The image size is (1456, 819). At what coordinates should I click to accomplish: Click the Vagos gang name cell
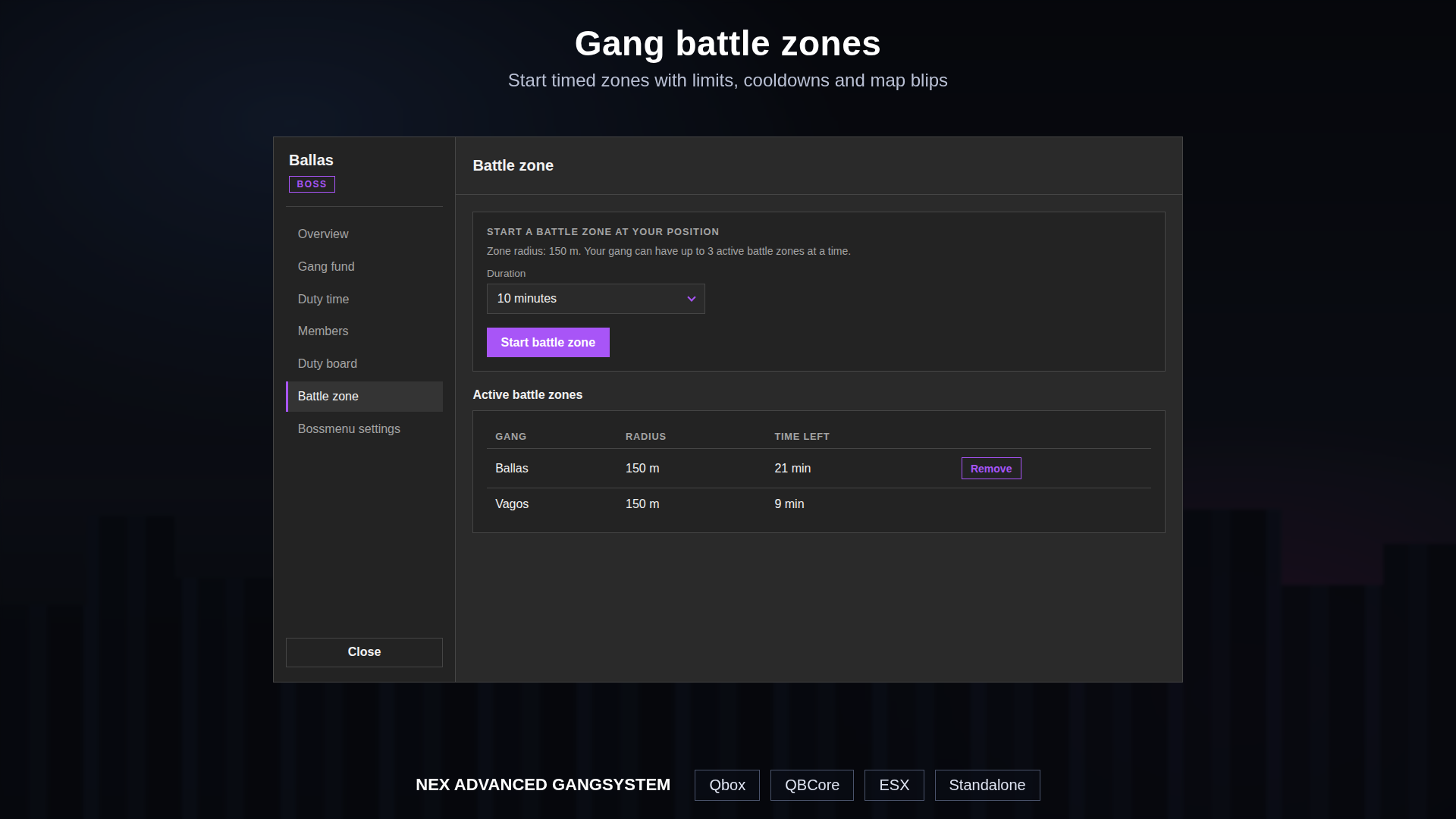512,504
